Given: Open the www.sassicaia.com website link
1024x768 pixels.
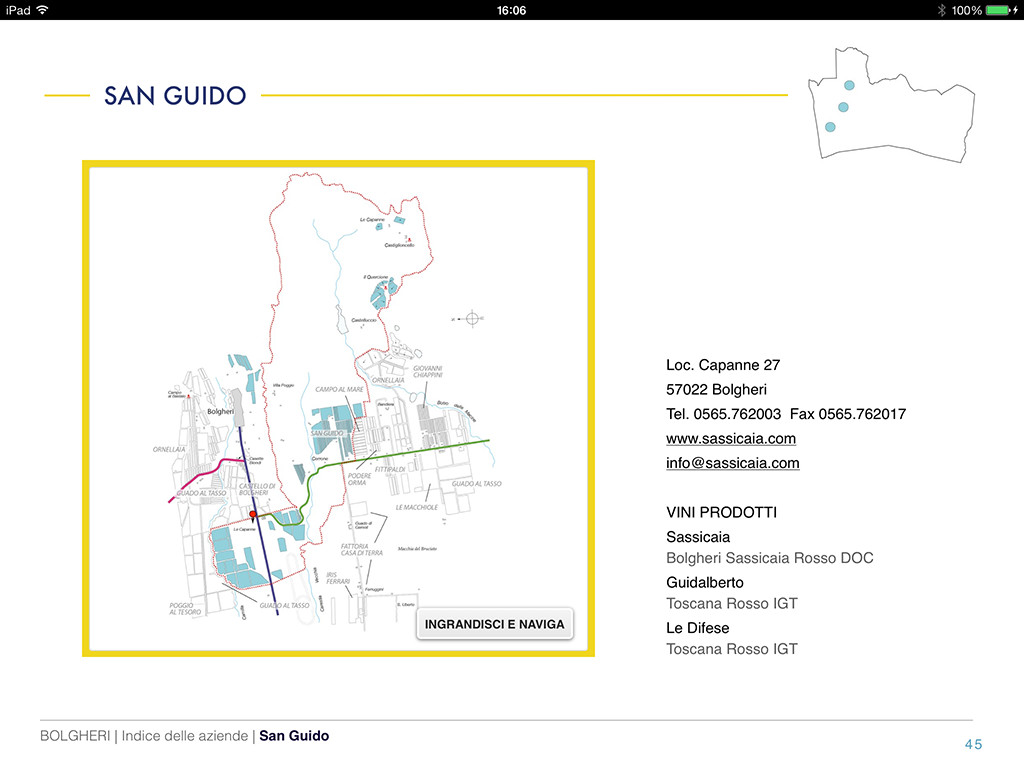Looking at the screenshot, I should pyautogui.click(x=731, y=438).
